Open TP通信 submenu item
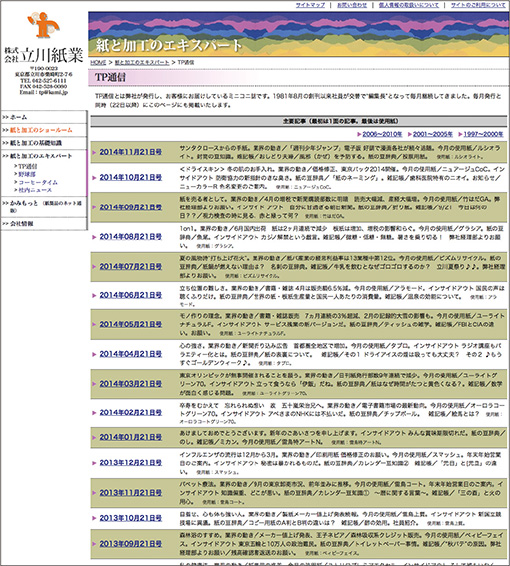Viewport: 510px width, 566px height. (x=28, y=166)
